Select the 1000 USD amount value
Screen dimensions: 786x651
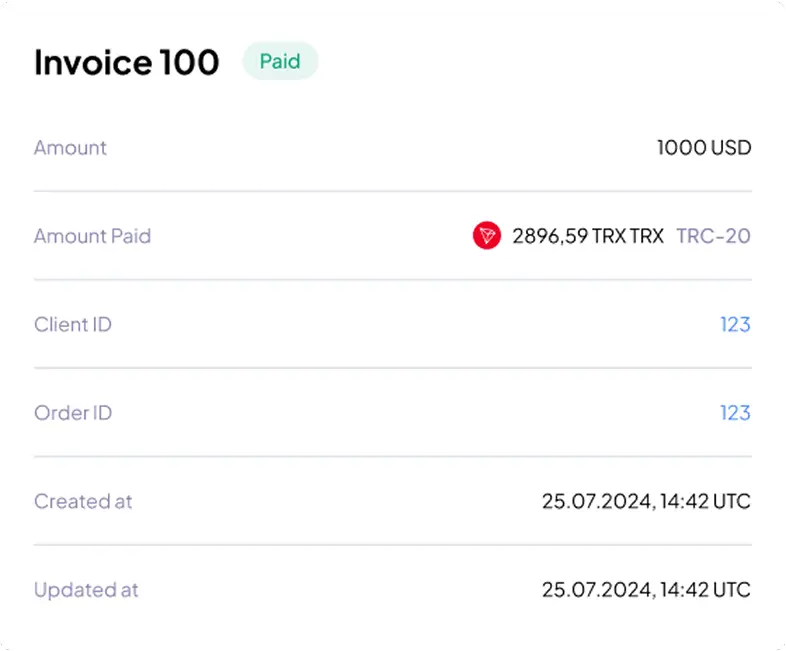tap(704, 147)
